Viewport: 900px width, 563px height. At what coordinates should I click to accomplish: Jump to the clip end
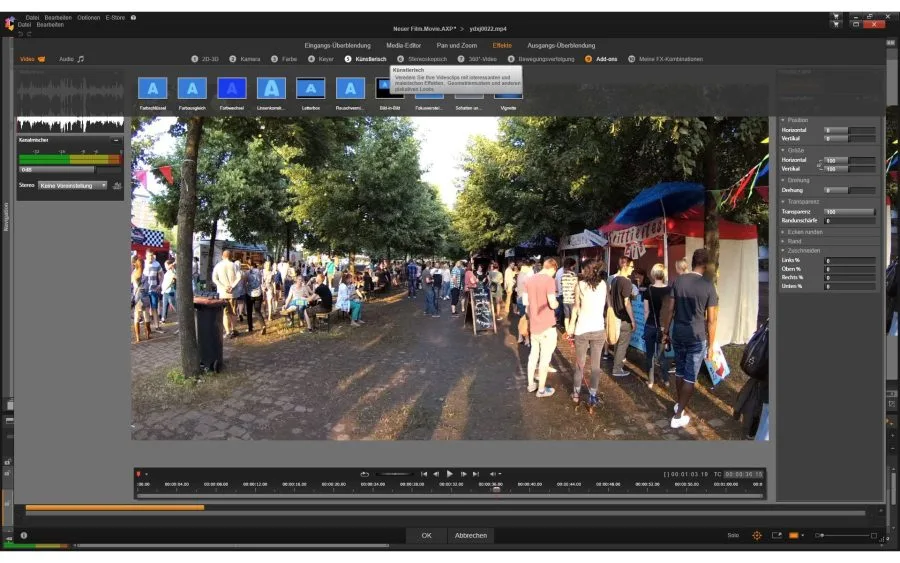click(x=476, y=474)
